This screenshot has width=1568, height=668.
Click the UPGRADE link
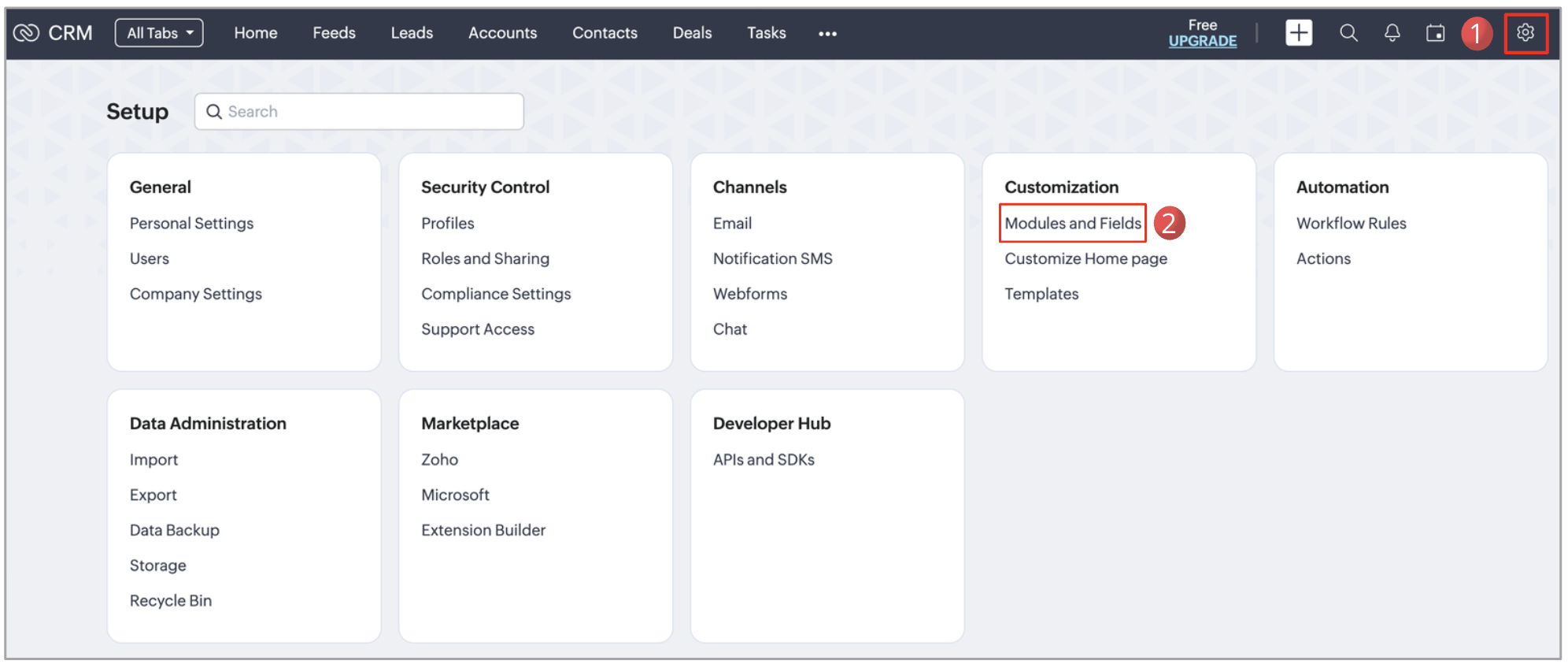click(x=1202, y=41)
